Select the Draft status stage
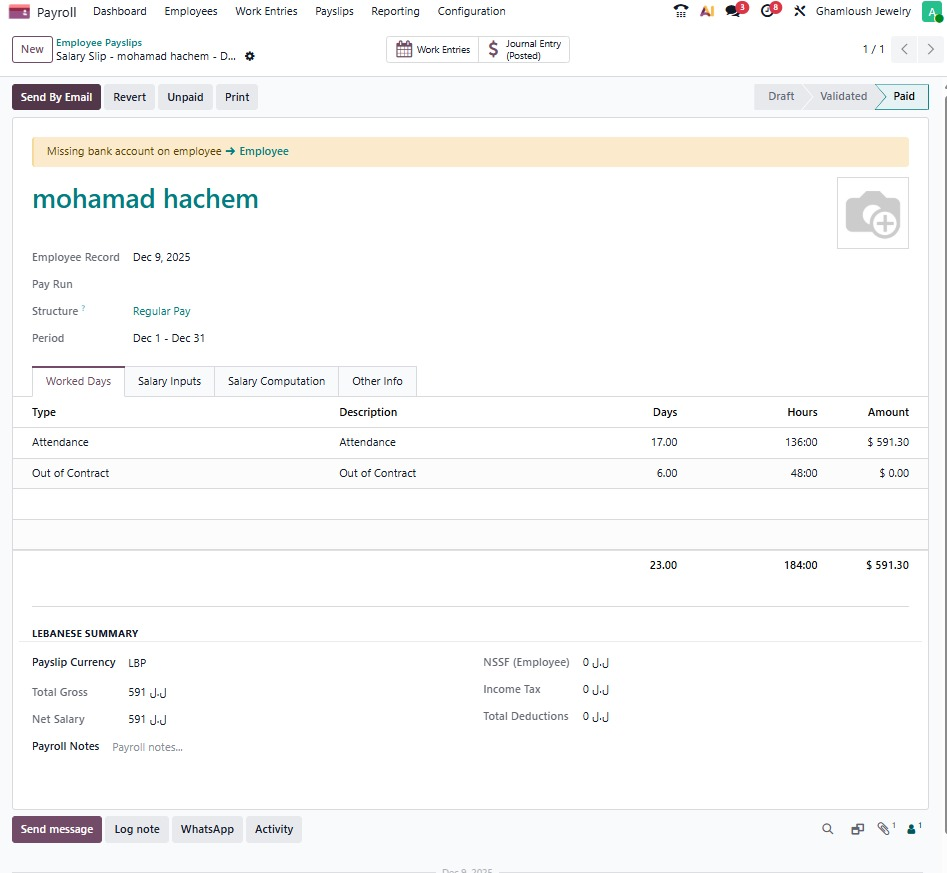 781,97
